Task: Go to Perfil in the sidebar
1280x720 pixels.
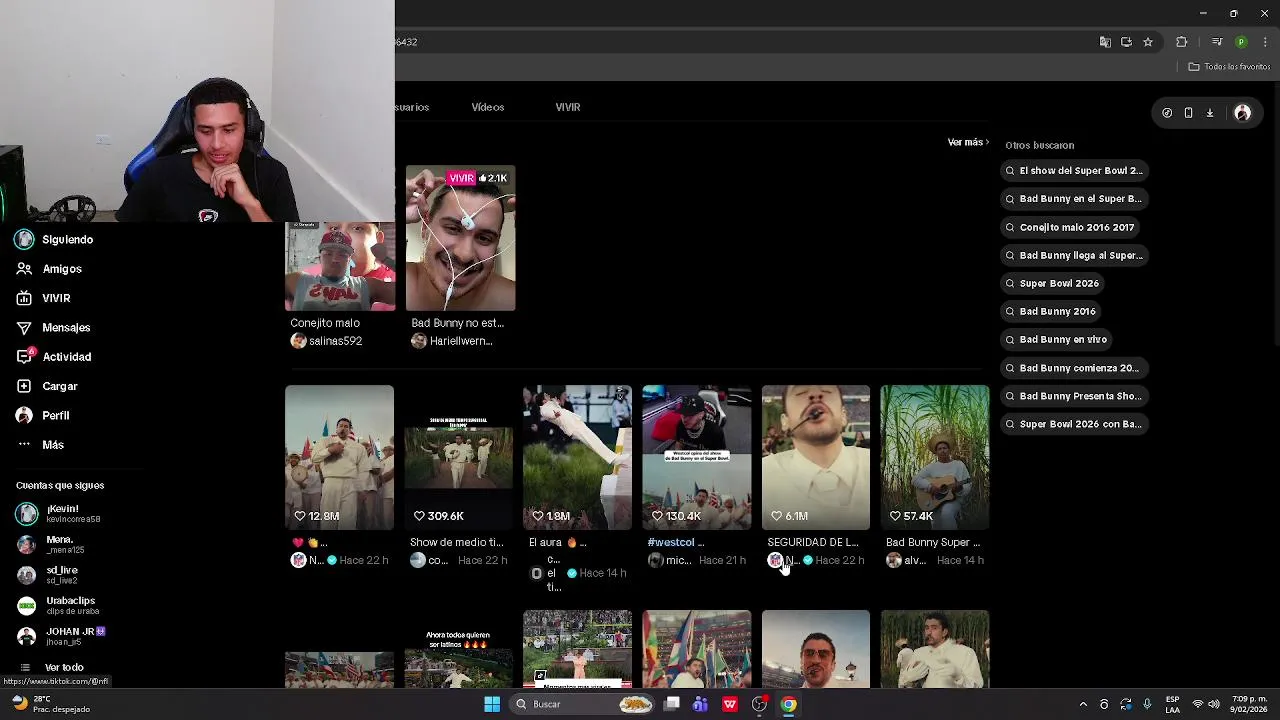Action: click(43, 415)
